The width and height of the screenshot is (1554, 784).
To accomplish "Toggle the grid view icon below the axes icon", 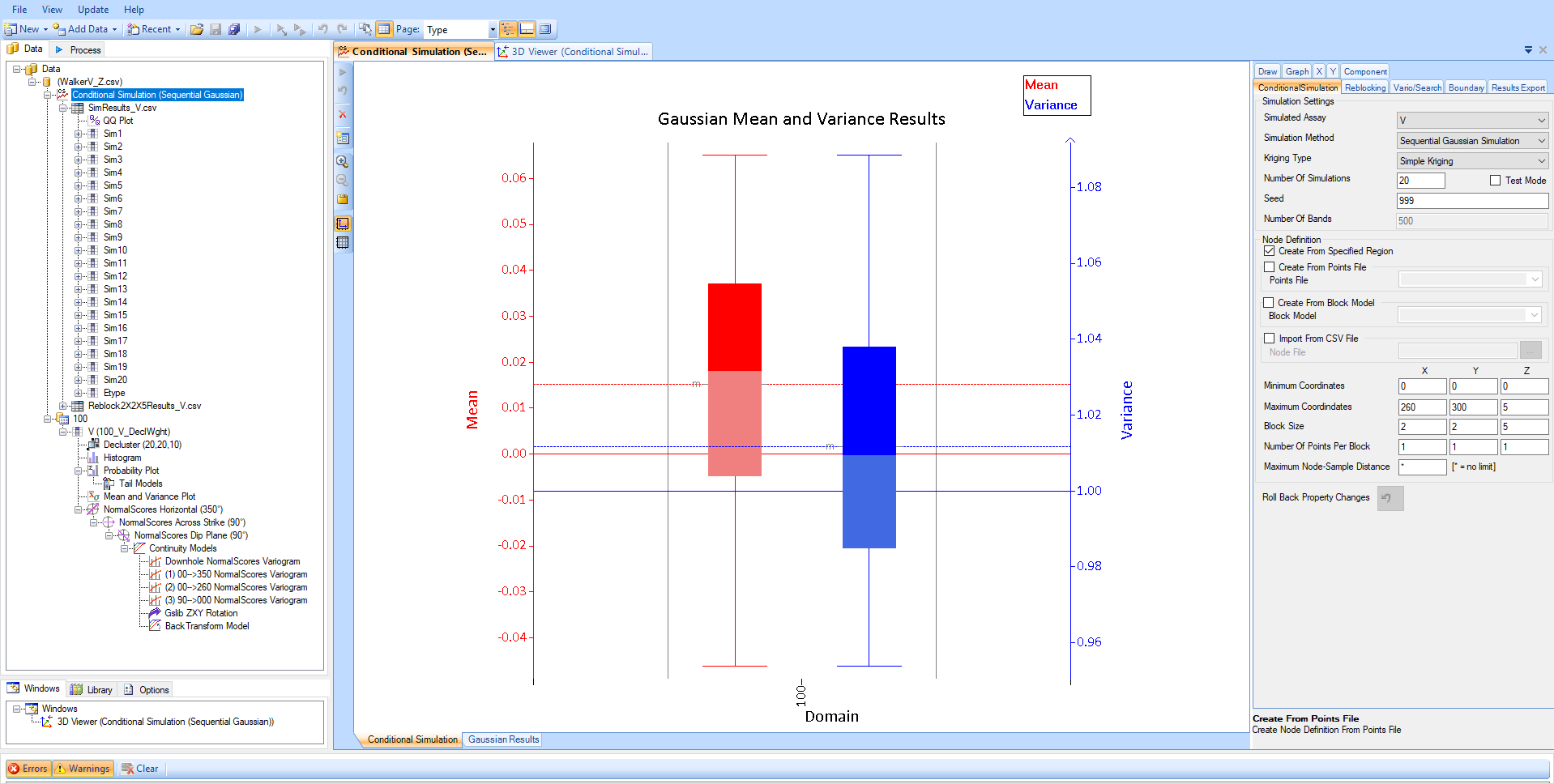I will (343, 243).
